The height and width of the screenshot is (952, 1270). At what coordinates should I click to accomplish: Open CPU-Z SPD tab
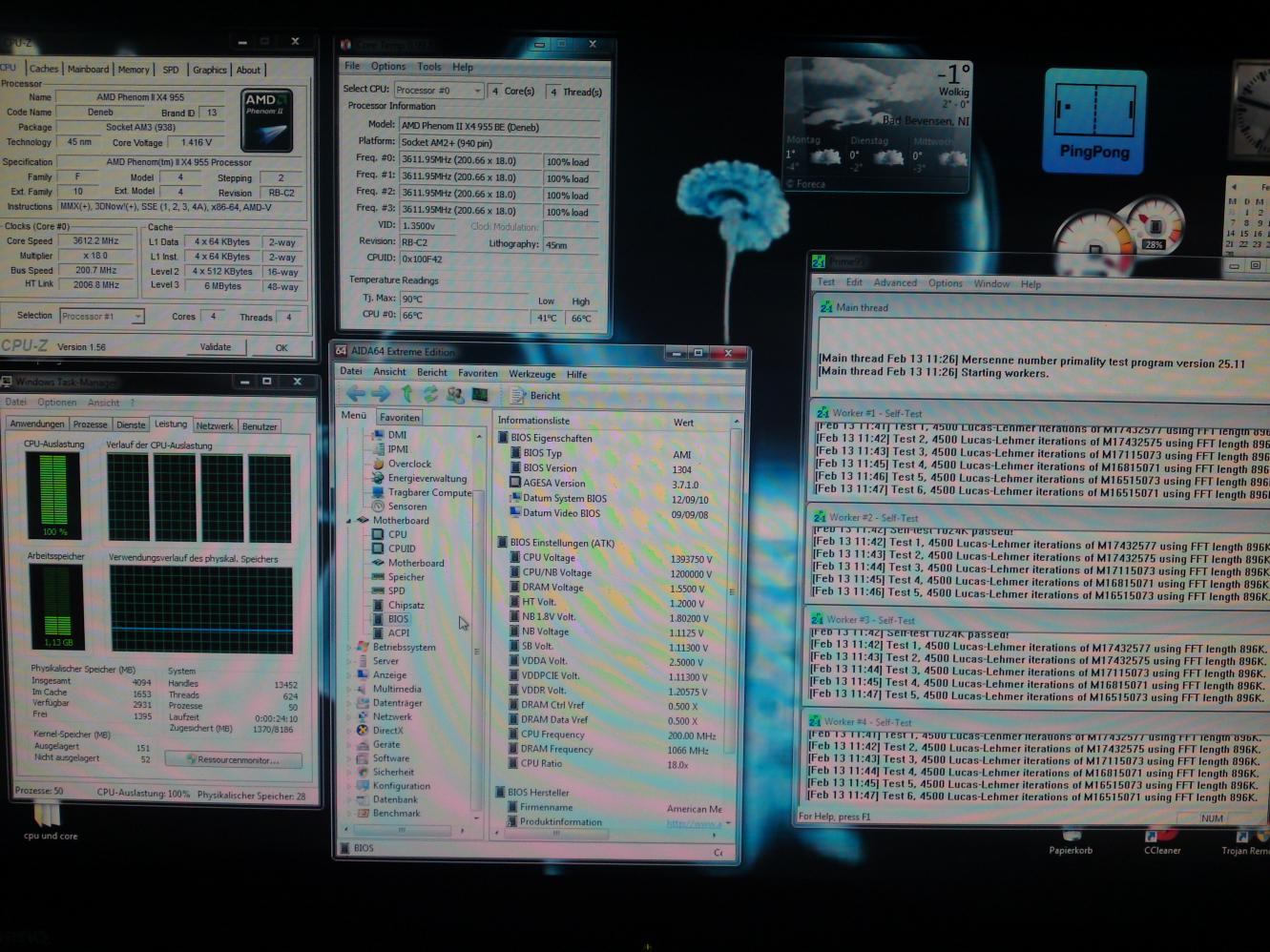171,70
